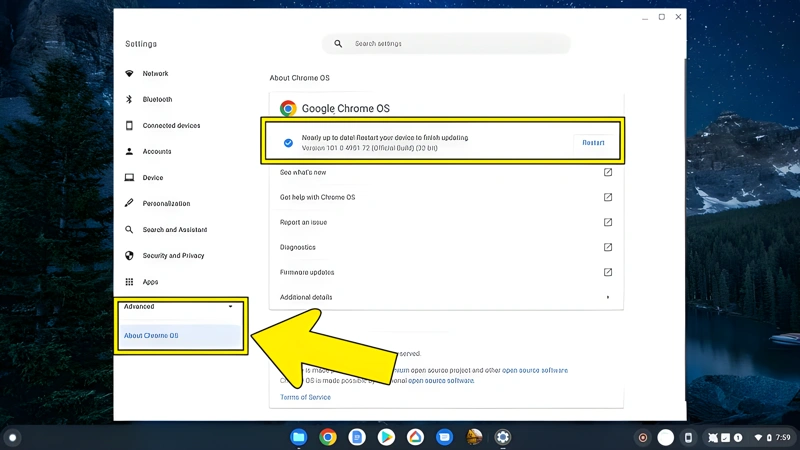Click the Google Chrome OS logo

288,108
